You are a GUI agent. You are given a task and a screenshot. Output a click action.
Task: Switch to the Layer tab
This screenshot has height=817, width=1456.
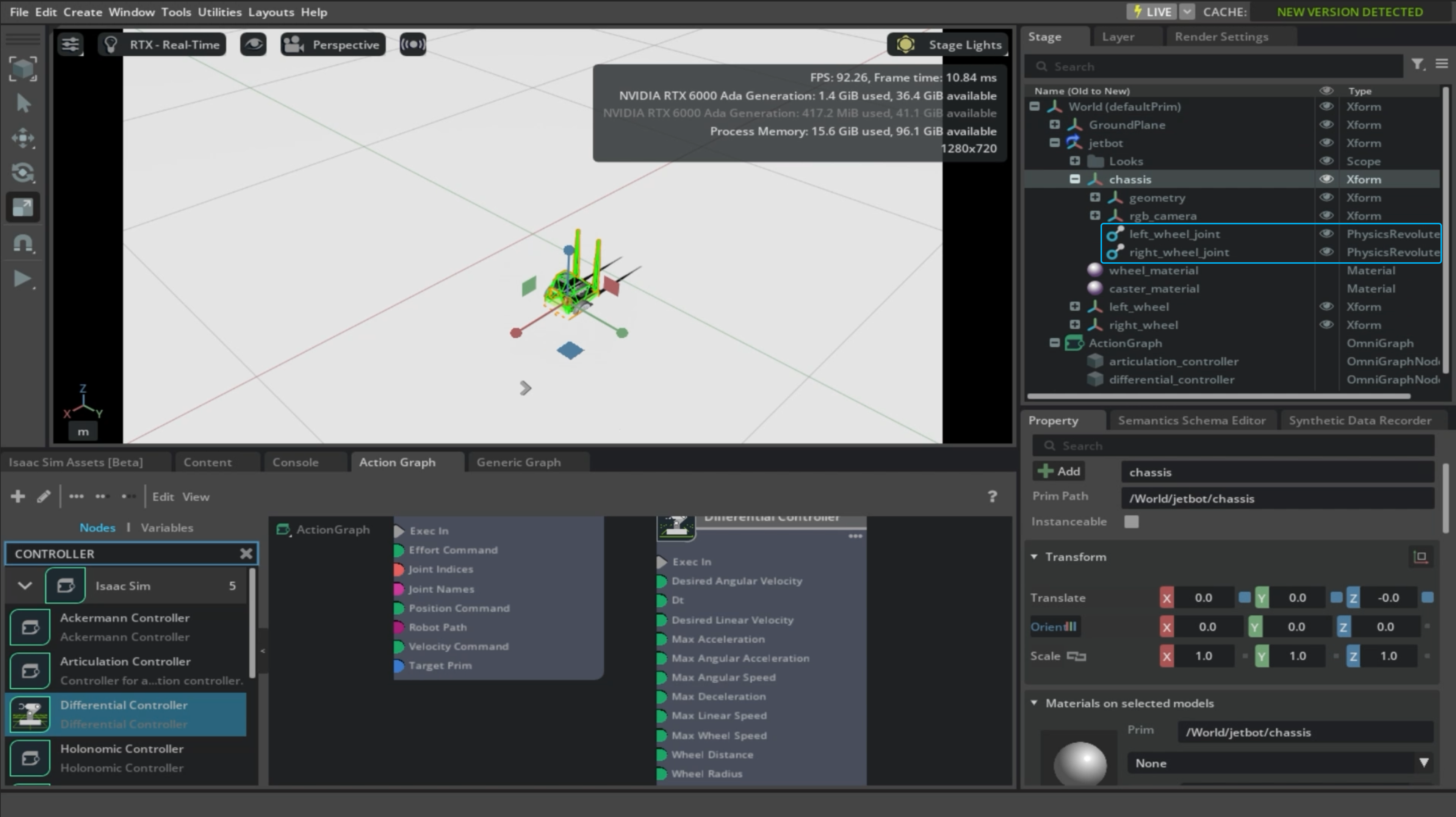pyautogui.click(x=1118, y=37)
